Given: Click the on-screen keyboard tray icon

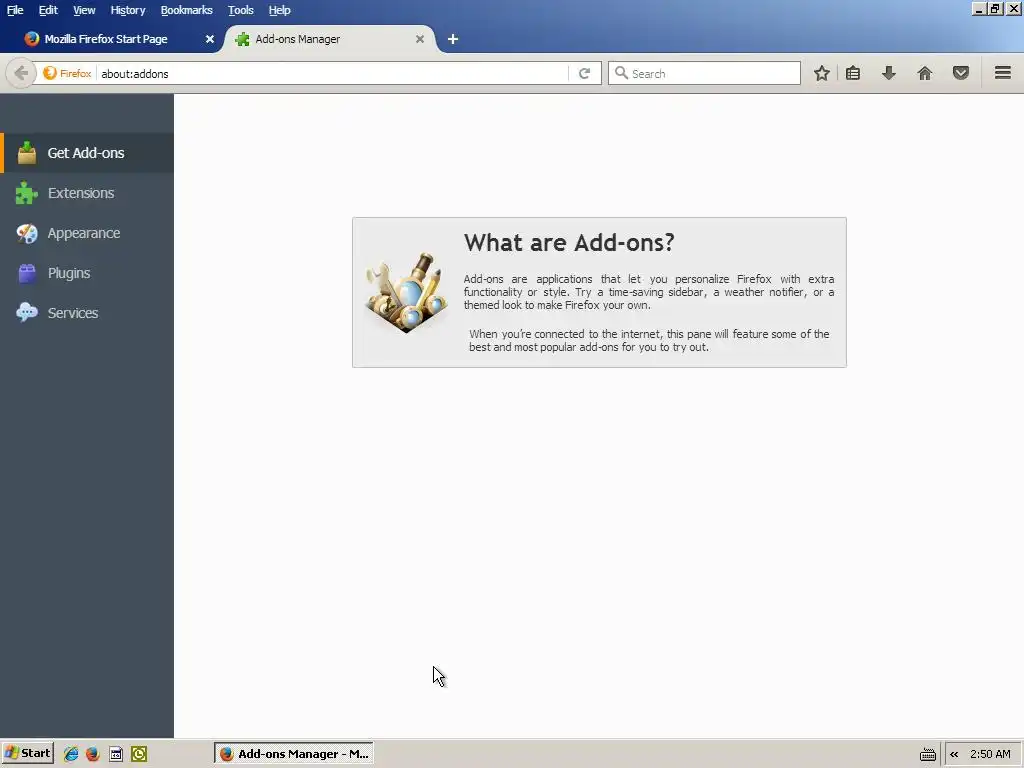Looking at the screenshot, I should (x=927, y=754).
